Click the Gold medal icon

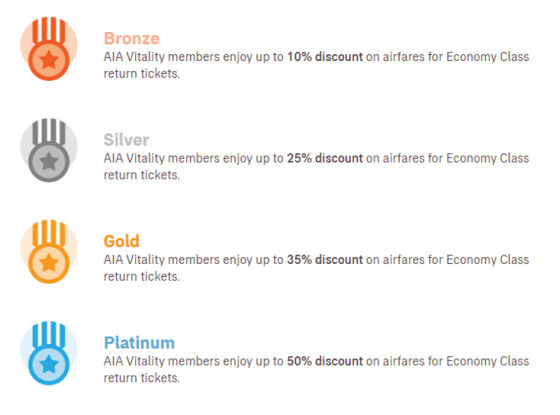click(49, 251)
